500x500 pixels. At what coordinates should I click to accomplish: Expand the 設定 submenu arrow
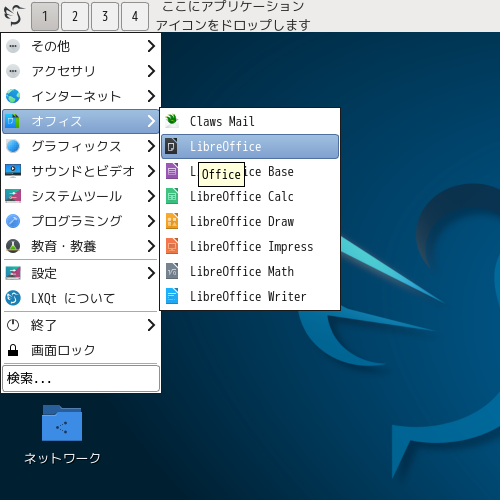(x=151, y=273)
